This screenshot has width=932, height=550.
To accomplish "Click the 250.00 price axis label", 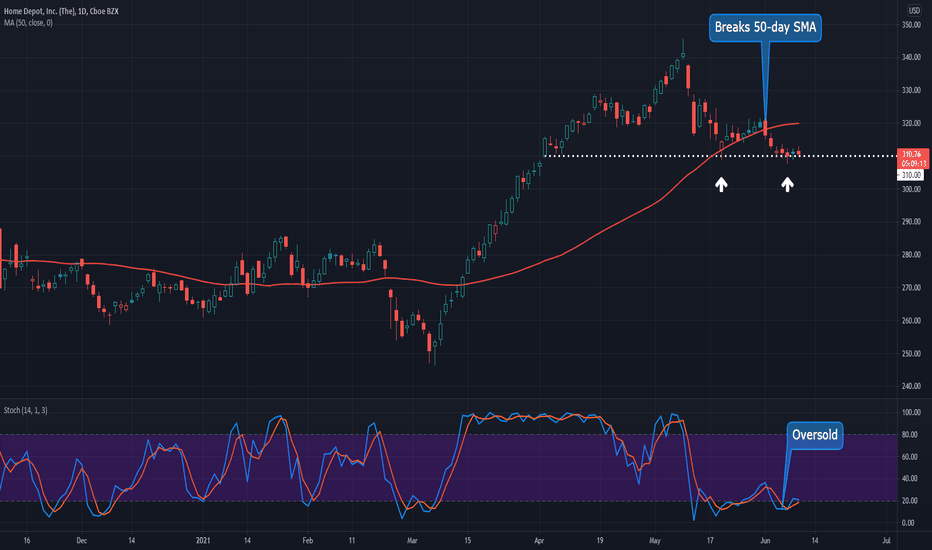I will click(x=911, y=354).
